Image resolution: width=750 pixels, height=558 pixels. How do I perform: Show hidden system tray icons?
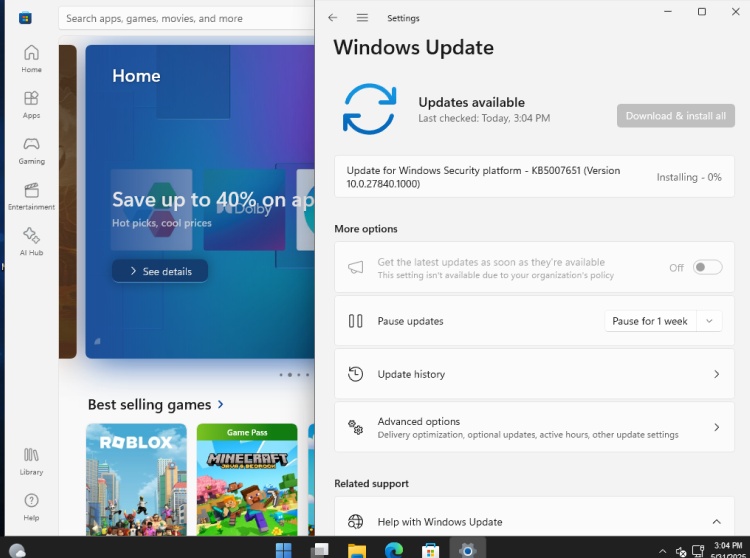(x=662, y=551)
